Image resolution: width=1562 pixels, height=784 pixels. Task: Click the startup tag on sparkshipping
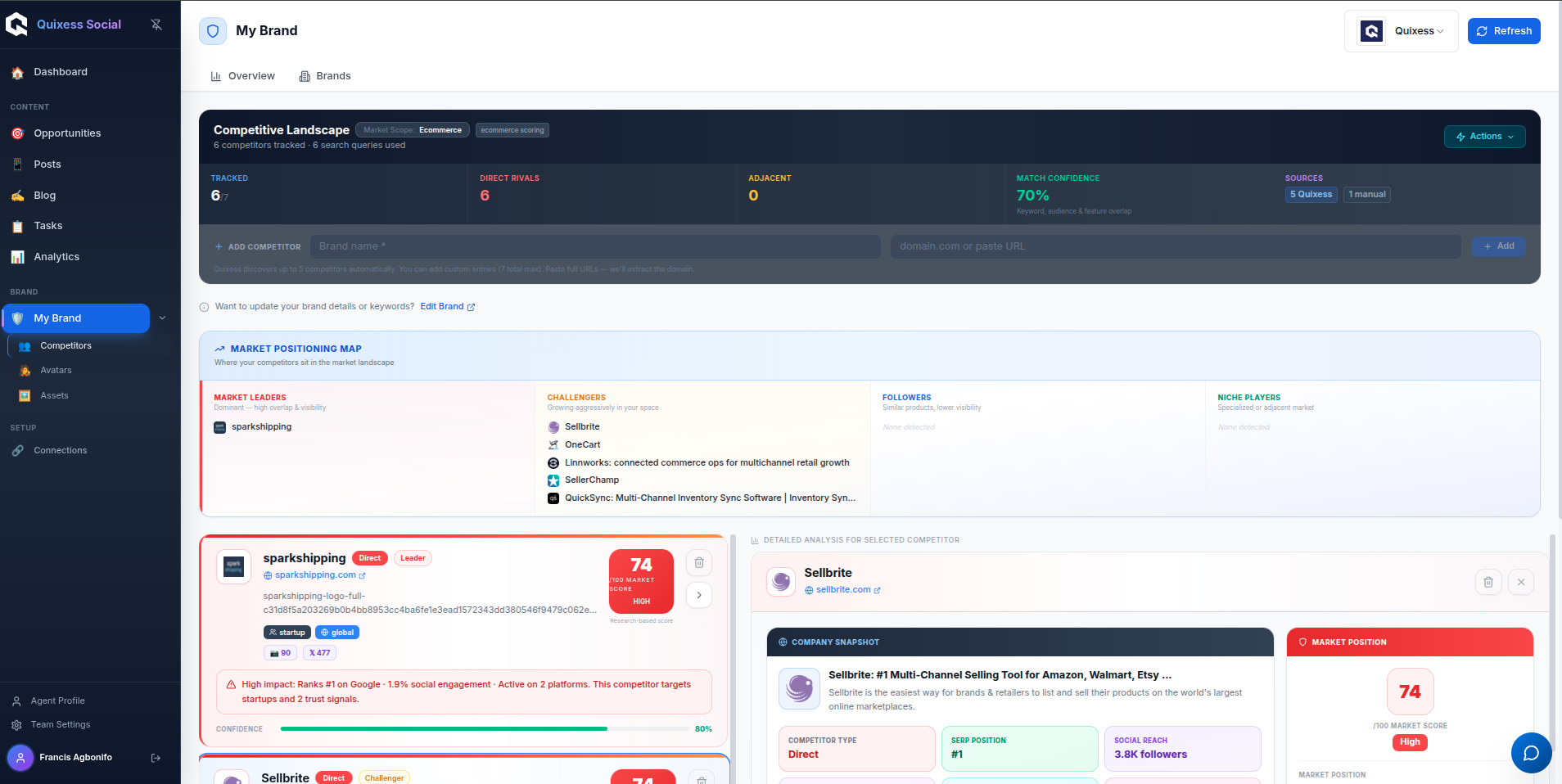click(x=287, y=633)
